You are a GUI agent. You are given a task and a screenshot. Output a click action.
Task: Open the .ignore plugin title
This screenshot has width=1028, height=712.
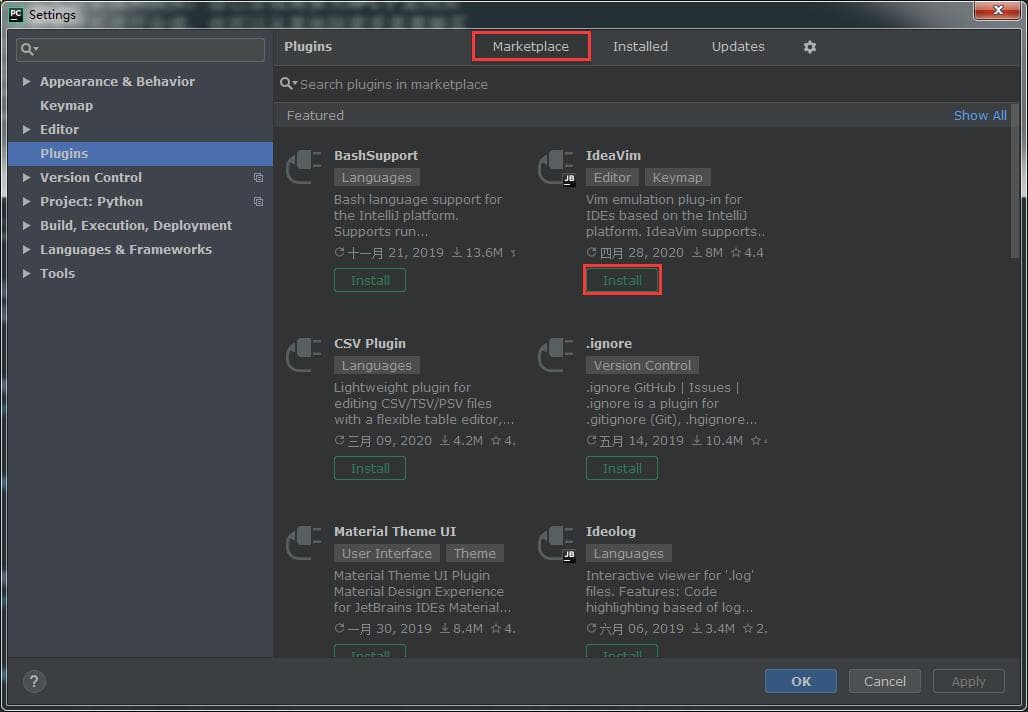(609, 344)
